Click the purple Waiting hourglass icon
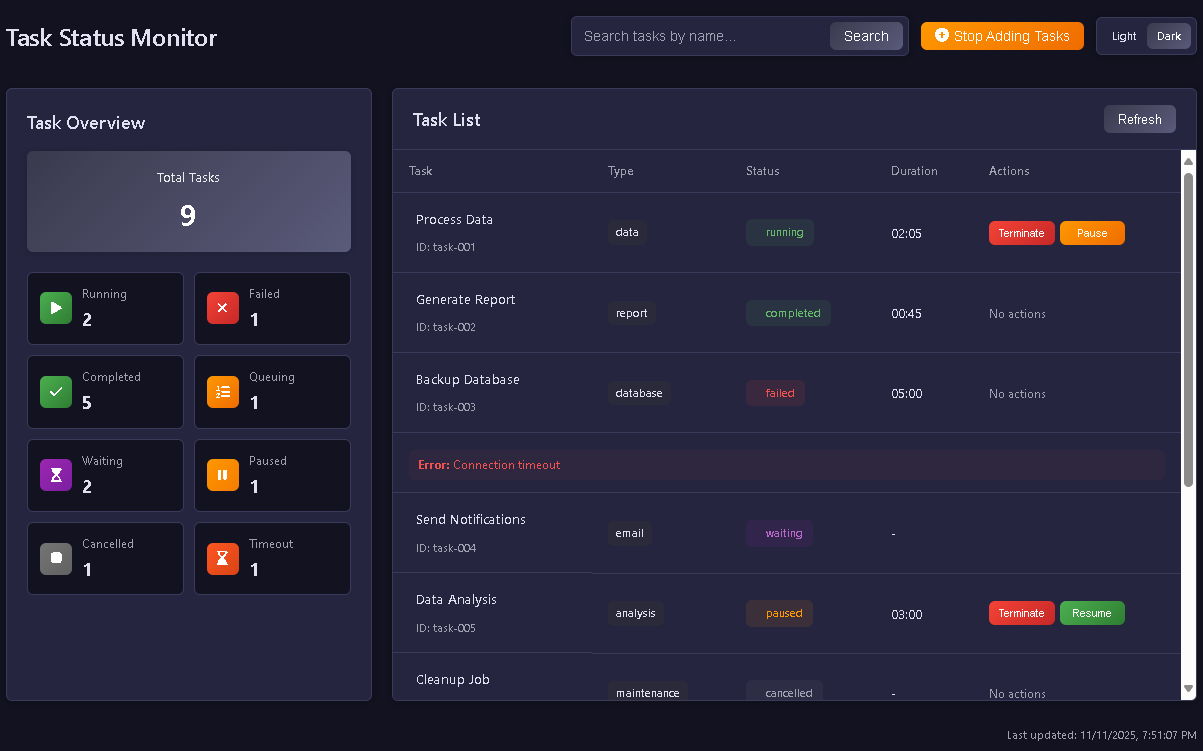1203x751 pixels. (56, 475)
